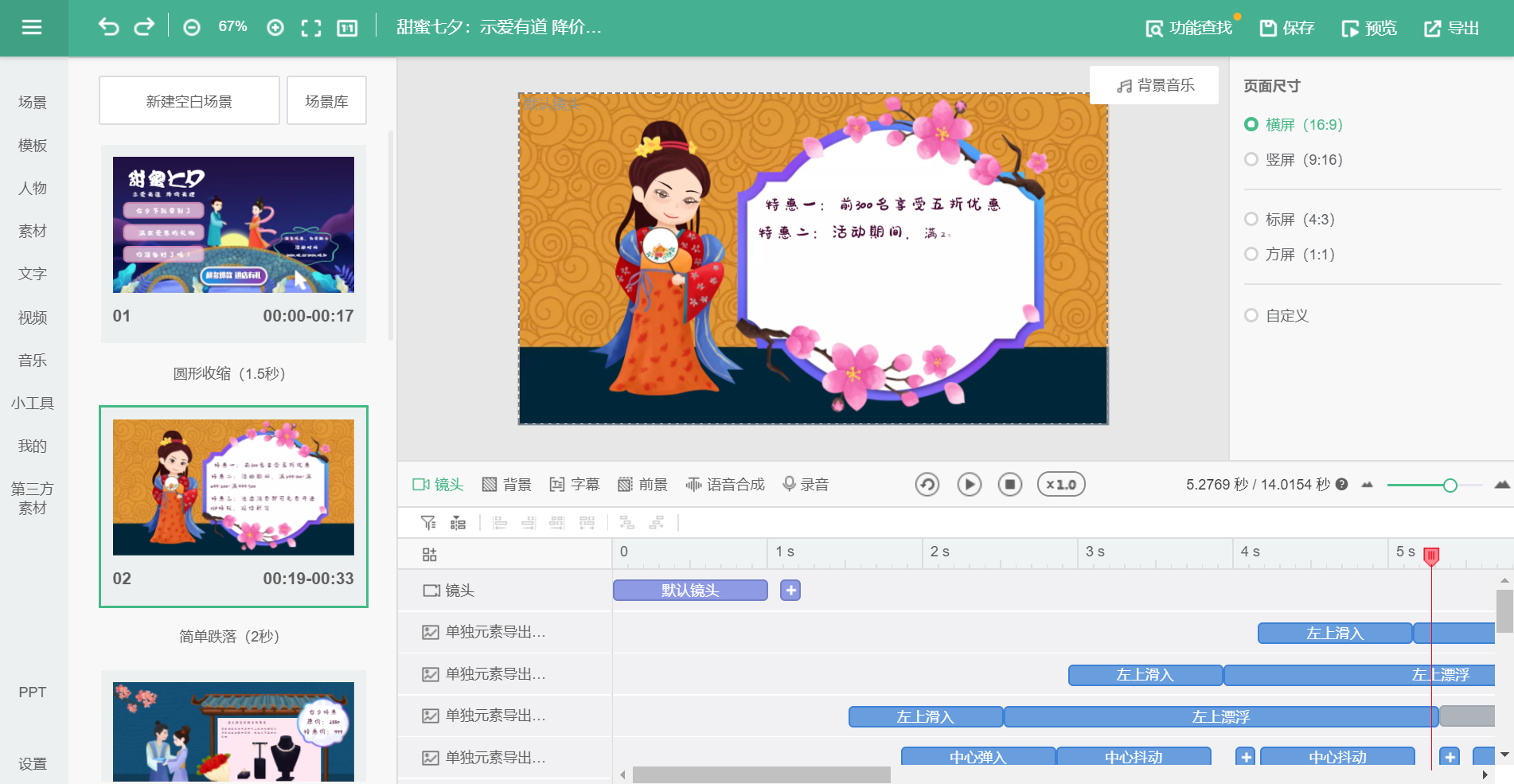Switch to the 字幕 subtitle tab
1514x784 pixels.
(x=574, y=484)
